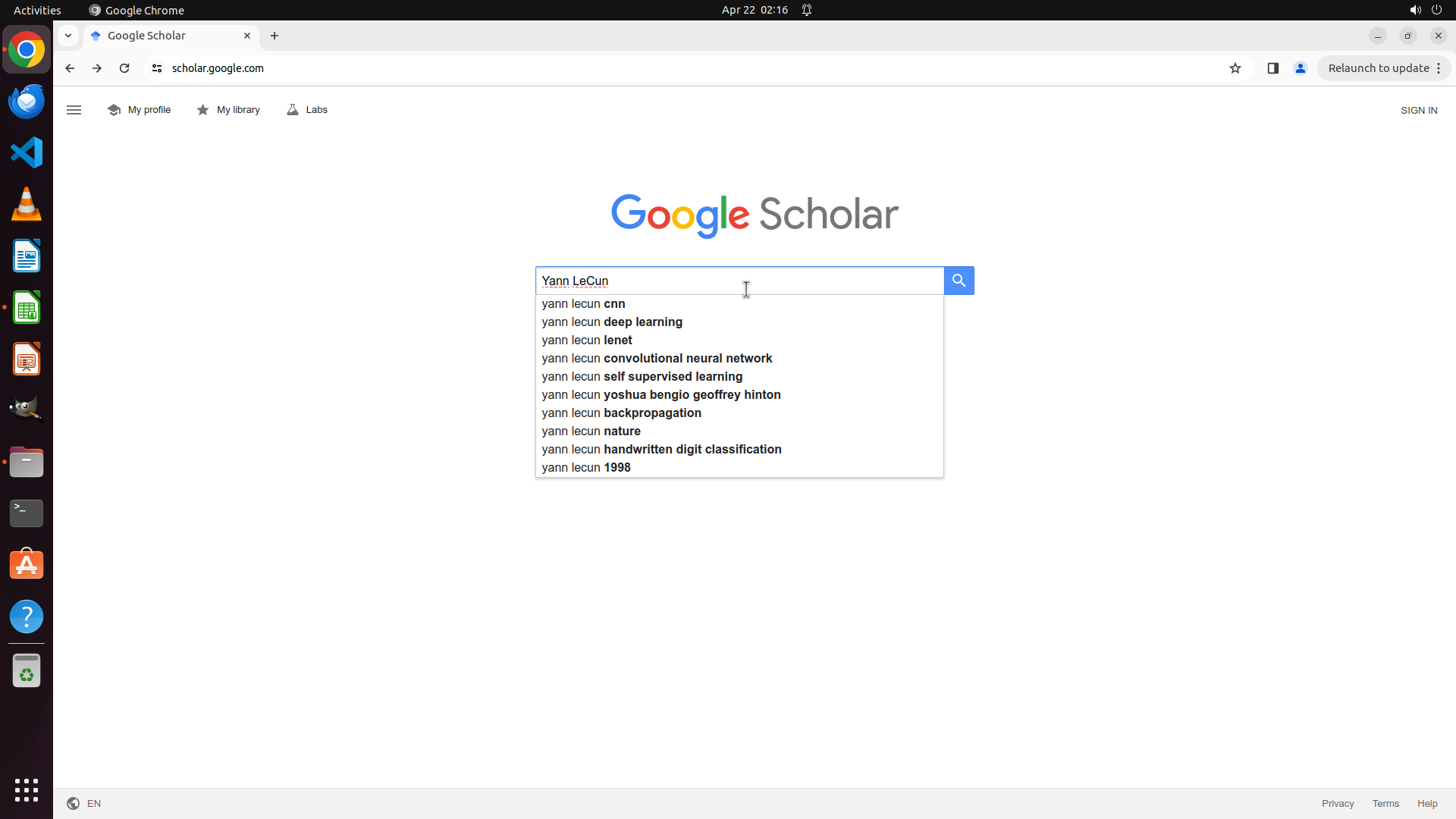Go to My profile
This screenshot has height=819, width=1456.
tap(140, 110)
